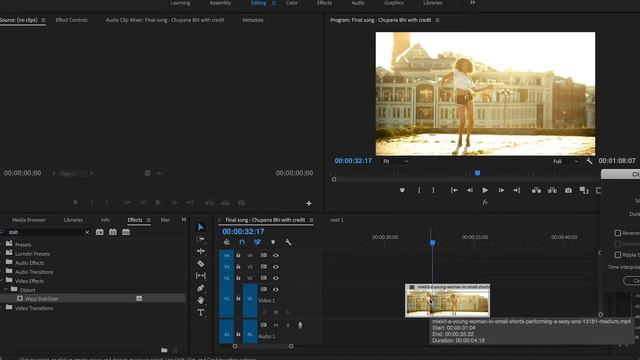This screenshot has height=360, width=640.
Task: Open the Media Browser tab
Action: point(29,220)
